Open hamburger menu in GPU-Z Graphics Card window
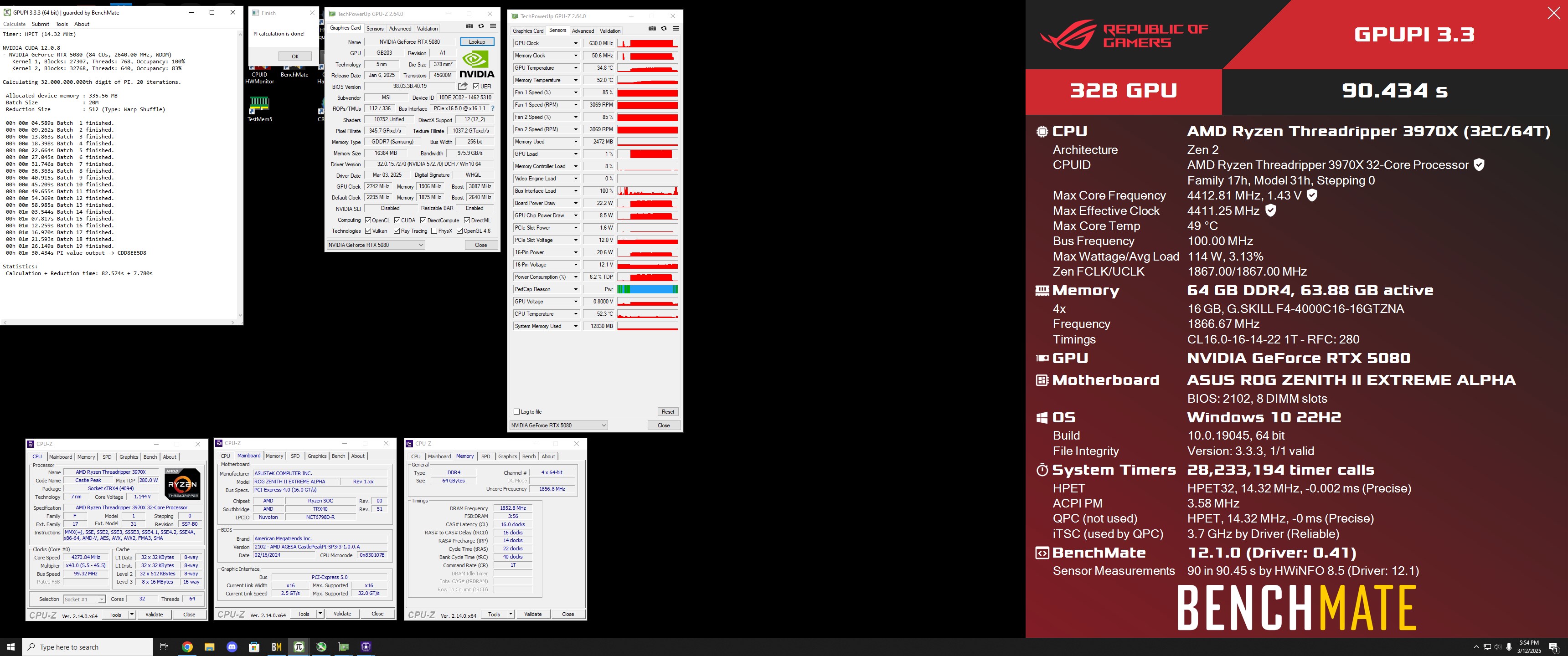This screenshot has height=656, width=1568. pyautogui.click(x=493, y=26)
